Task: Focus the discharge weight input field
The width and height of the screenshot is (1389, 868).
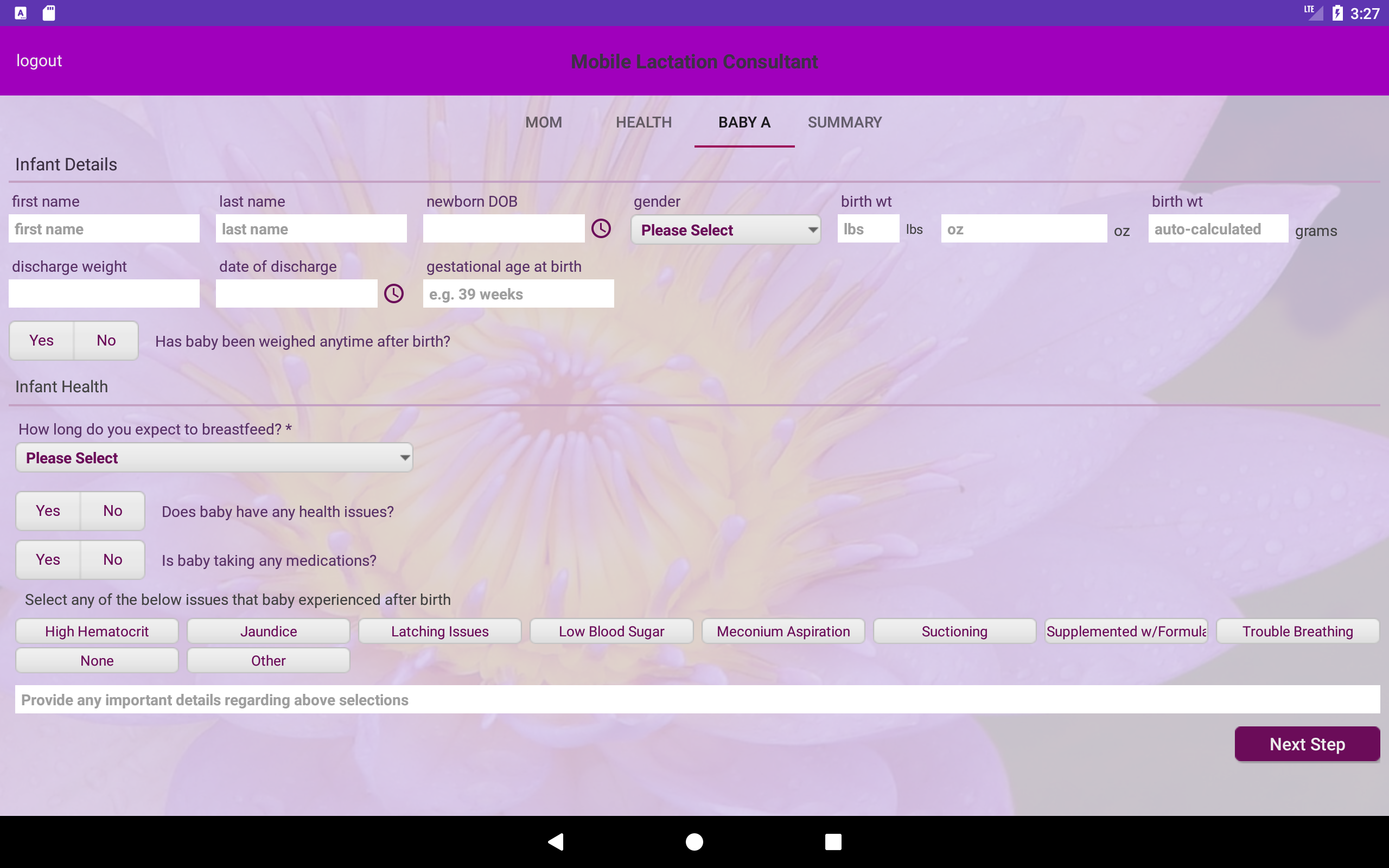Action: click(x=104, y=293)
